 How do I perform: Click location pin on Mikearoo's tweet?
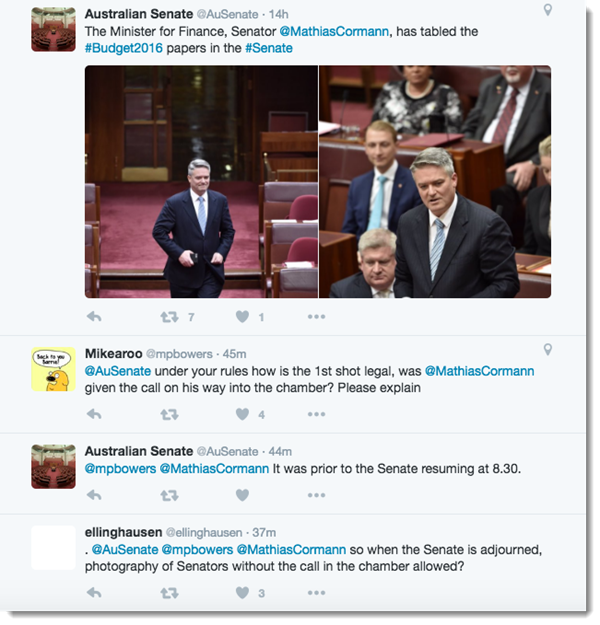(548, 350)
